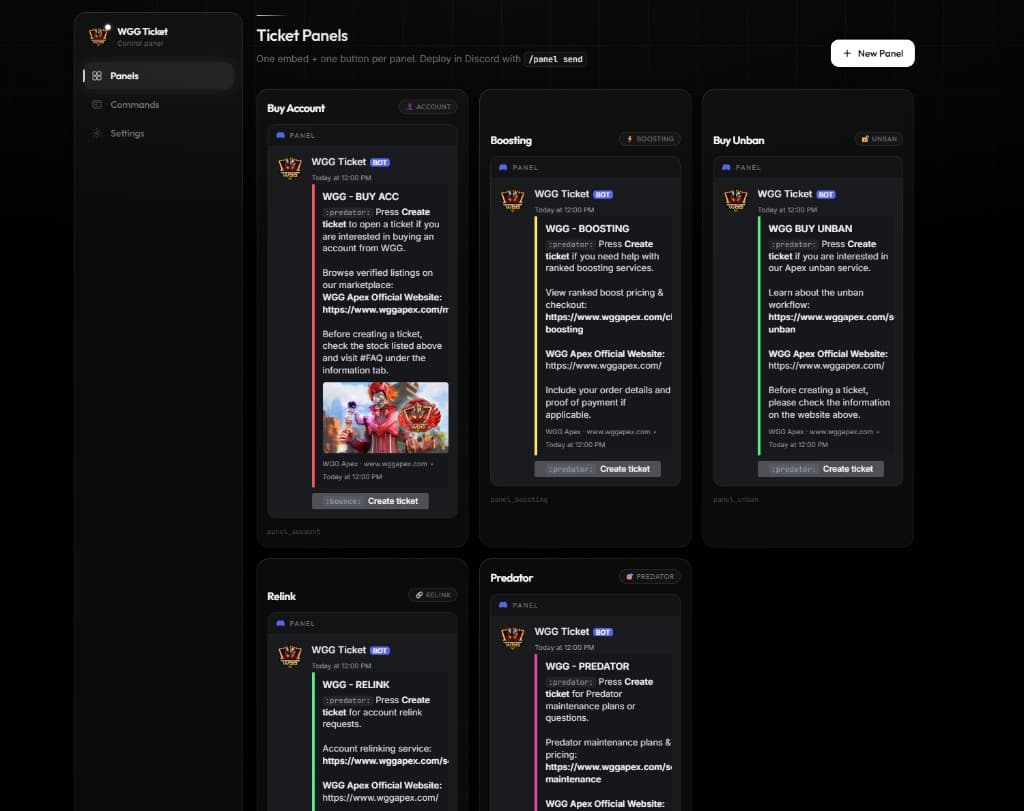The image size is (1024, 811).
Task: Click the bot avatar in Relink panel
Action: pos(290,656)
